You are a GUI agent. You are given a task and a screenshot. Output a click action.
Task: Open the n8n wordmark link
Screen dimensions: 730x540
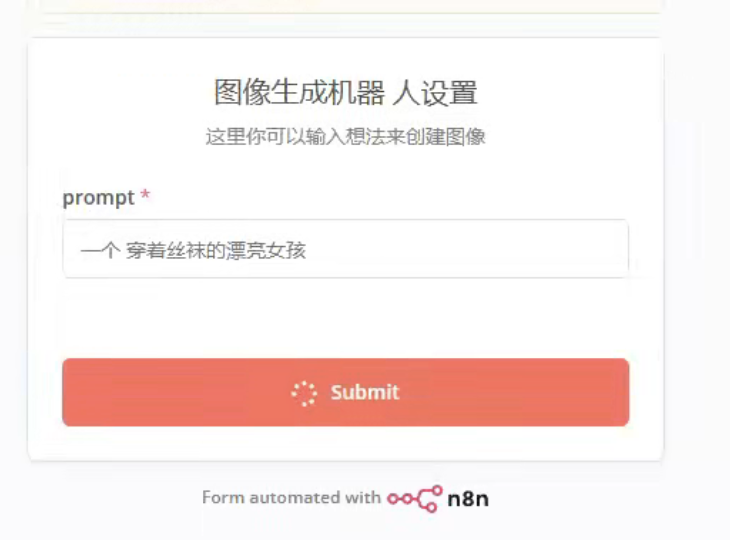(x=468, y=499)
